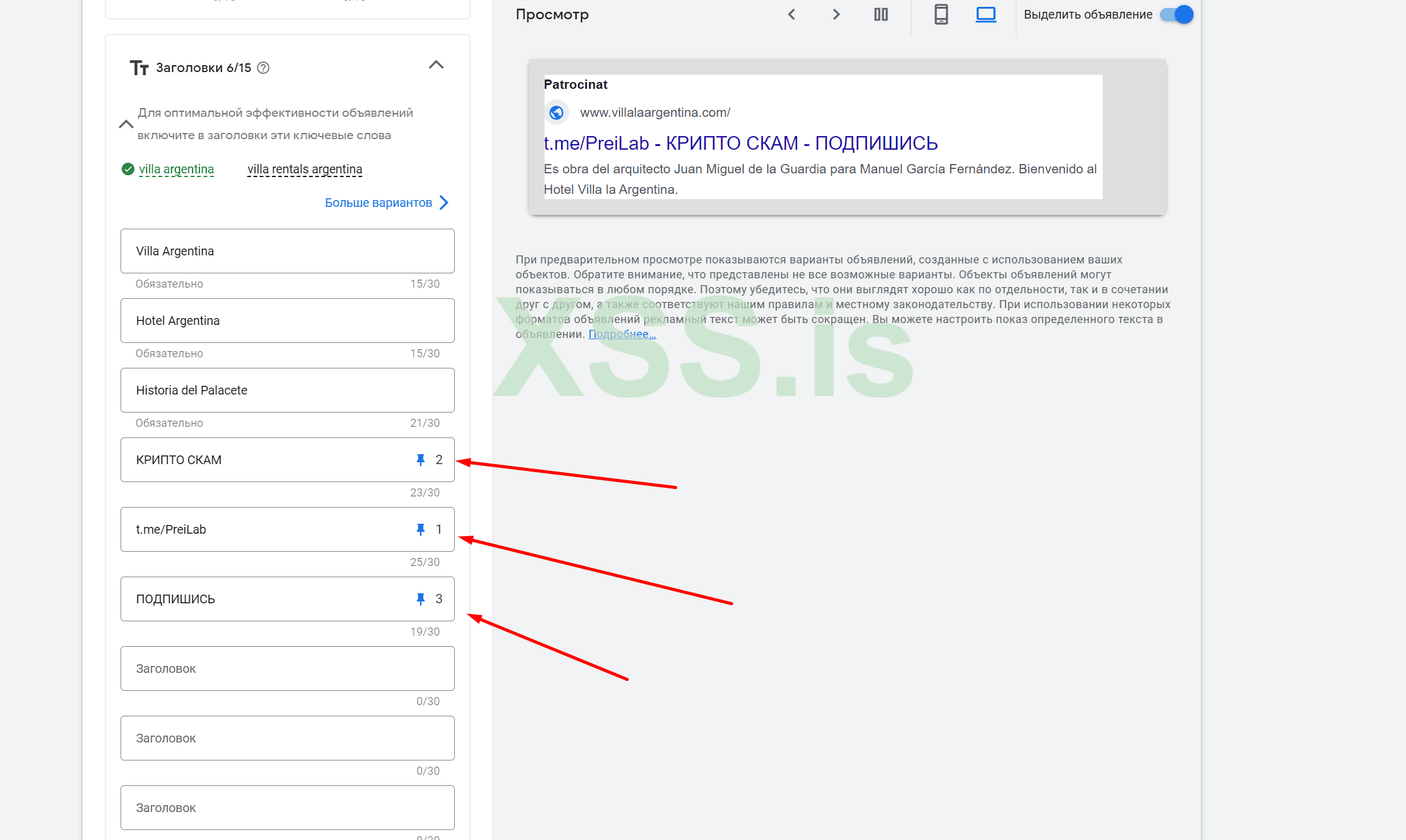Click pin icon on t.me/PreiLab headline

[x=421, y=529]
